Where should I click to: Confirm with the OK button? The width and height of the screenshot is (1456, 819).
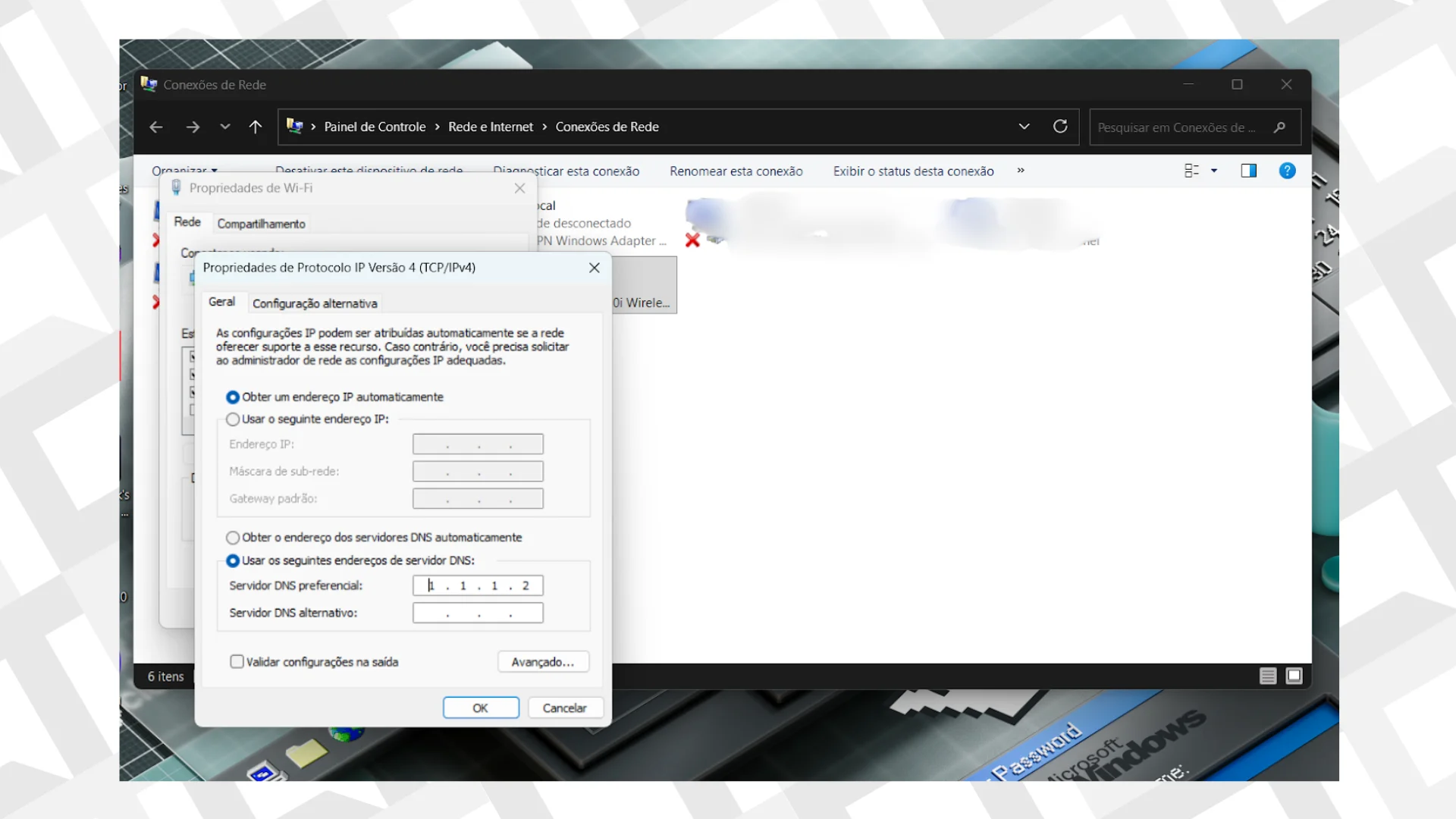481,708
